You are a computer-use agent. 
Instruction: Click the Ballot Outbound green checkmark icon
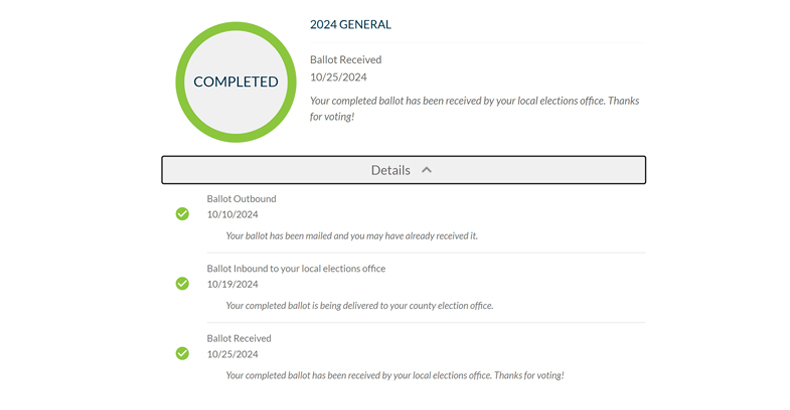pyautogui.click(x=182, y=214)
